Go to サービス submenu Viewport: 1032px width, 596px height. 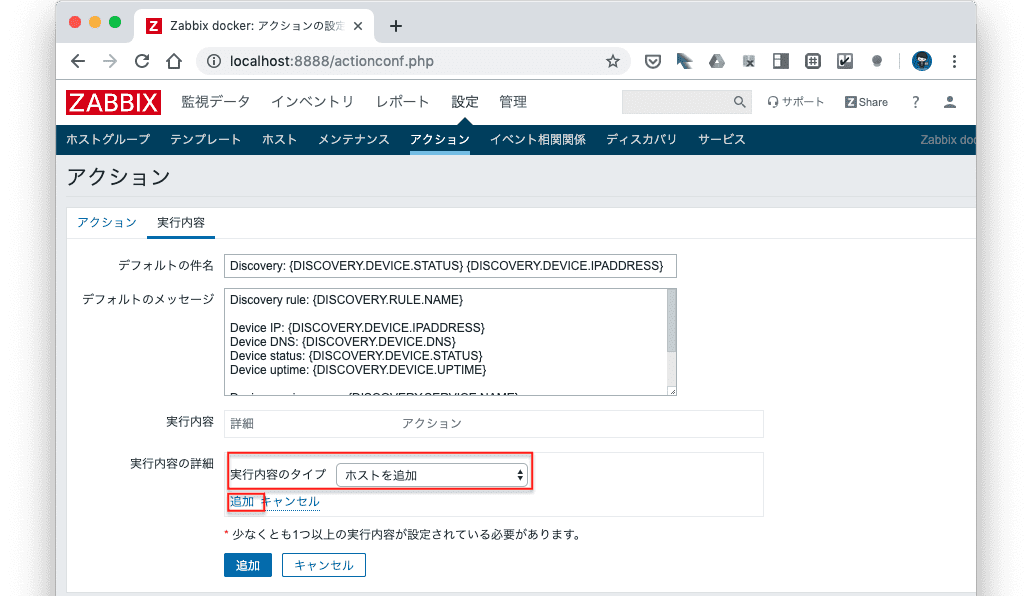[x=721, y=139]
